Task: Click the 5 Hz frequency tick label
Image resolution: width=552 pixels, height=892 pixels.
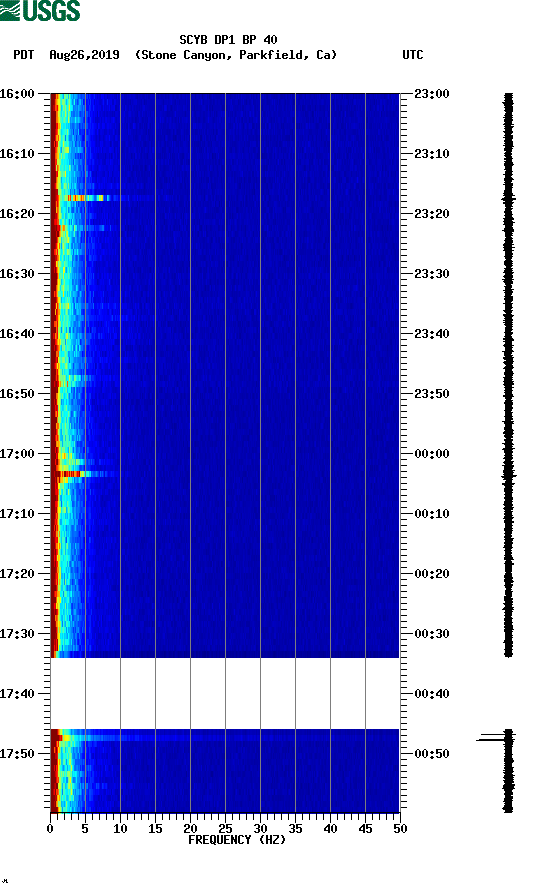Action: [85, 829]
